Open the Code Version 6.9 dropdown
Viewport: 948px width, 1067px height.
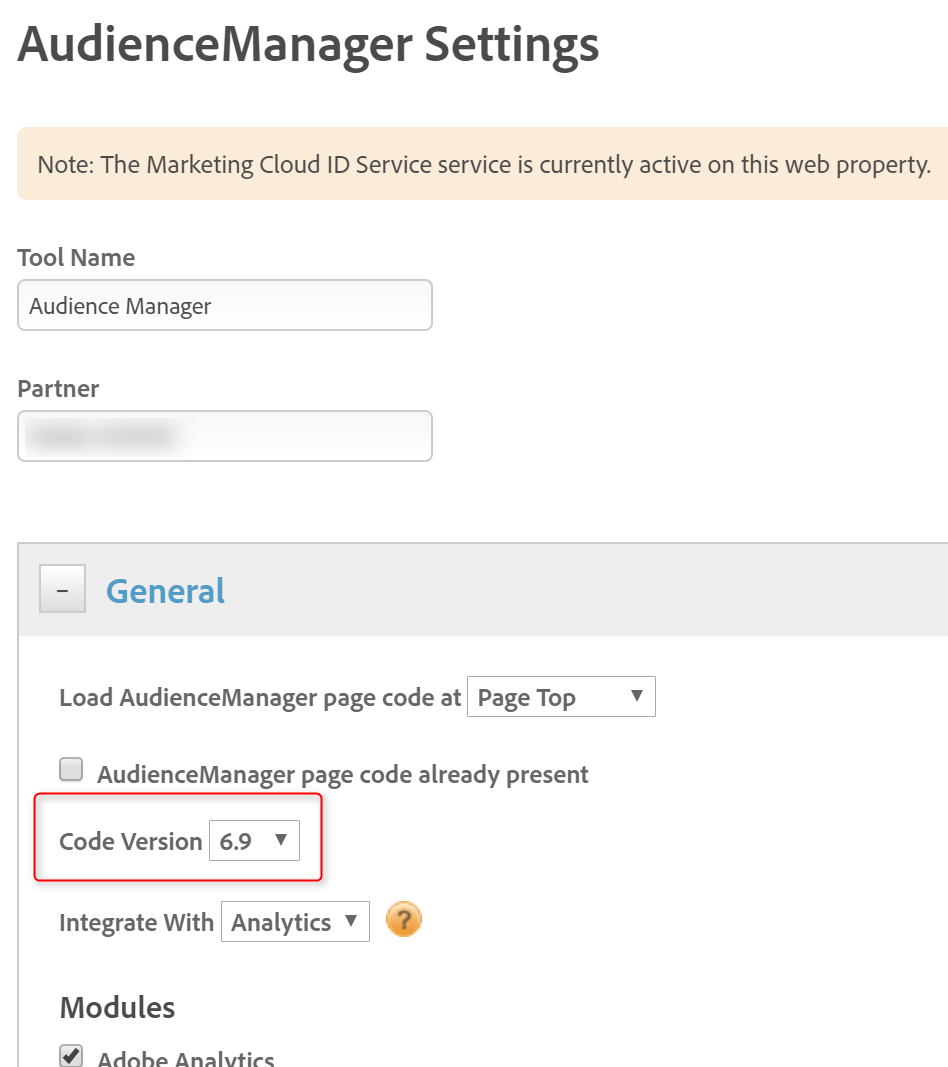coord(254,841)
